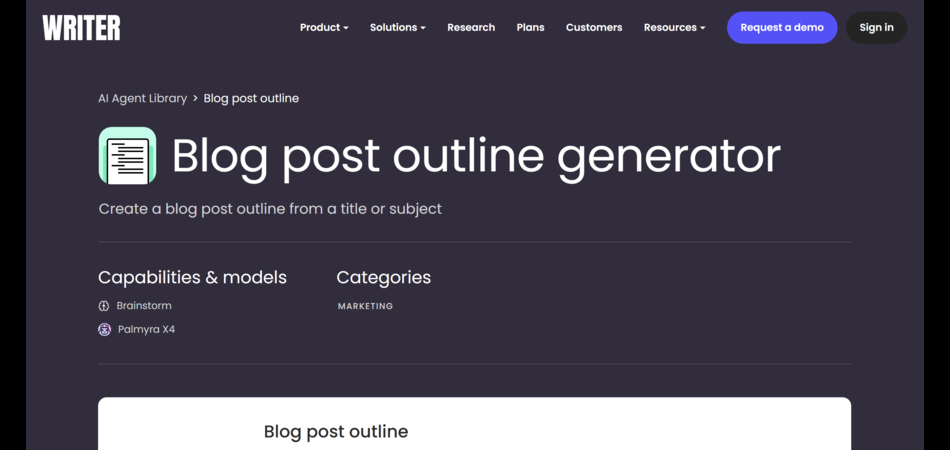Screen dimensions: 950x450
Task: Open the Plans menu item
Action: [x=530, y=28]
